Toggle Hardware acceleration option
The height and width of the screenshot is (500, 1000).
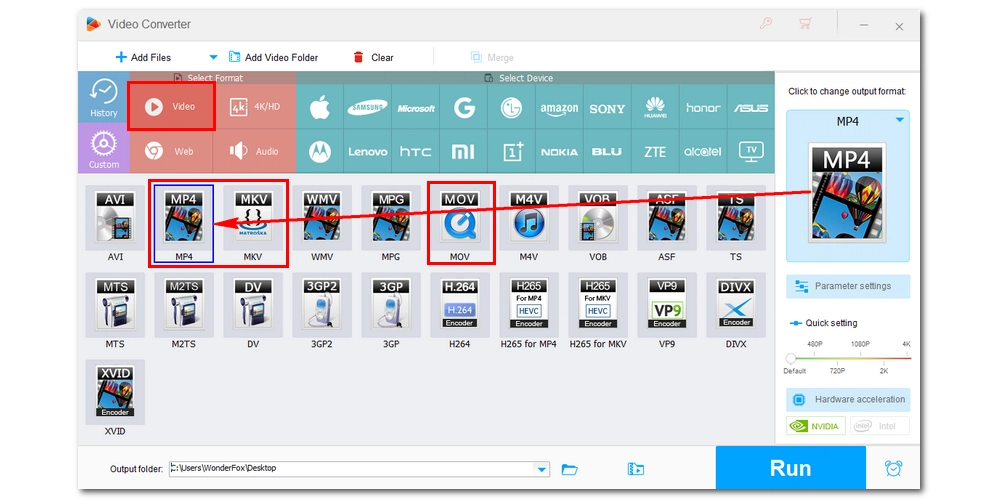(848, 399)
